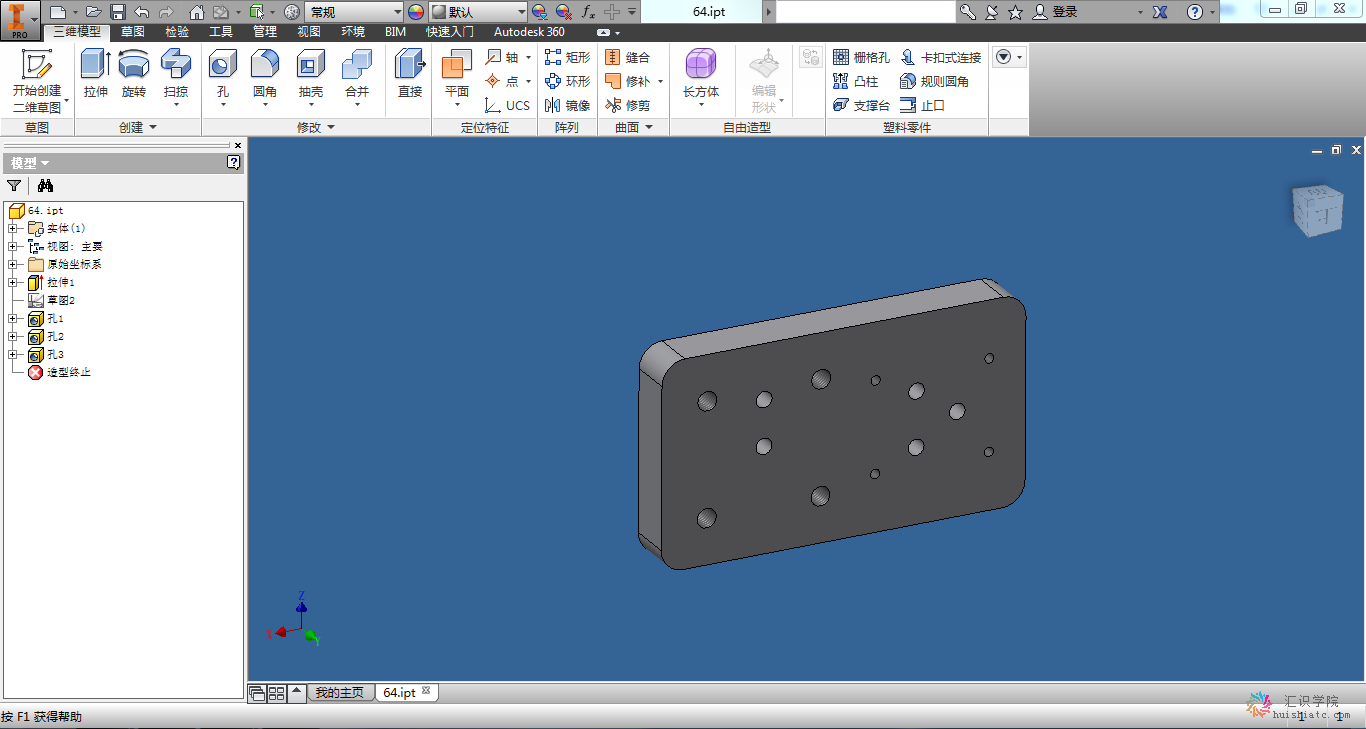Create a work Point (点)

[x=504, y=81]
